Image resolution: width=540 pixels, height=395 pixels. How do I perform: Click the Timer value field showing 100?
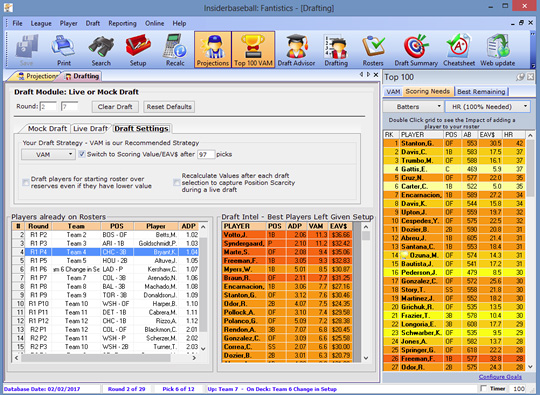(519, 388)
